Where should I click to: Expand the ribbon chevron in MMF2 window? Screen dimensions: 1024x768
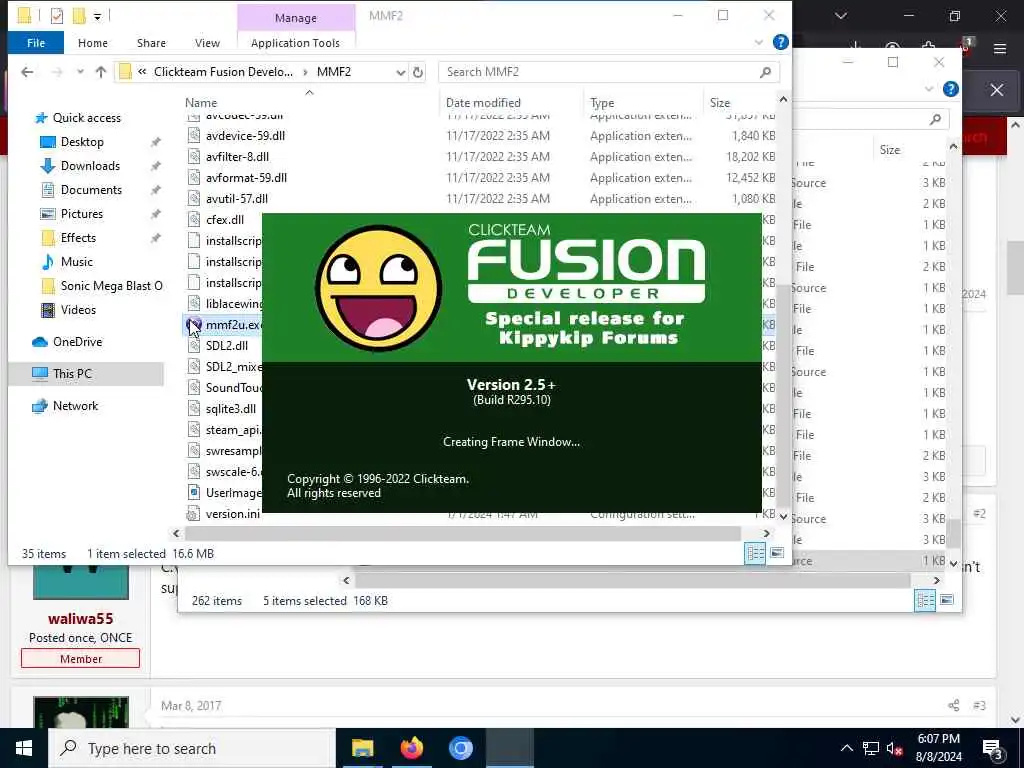(x=759, y=42)
